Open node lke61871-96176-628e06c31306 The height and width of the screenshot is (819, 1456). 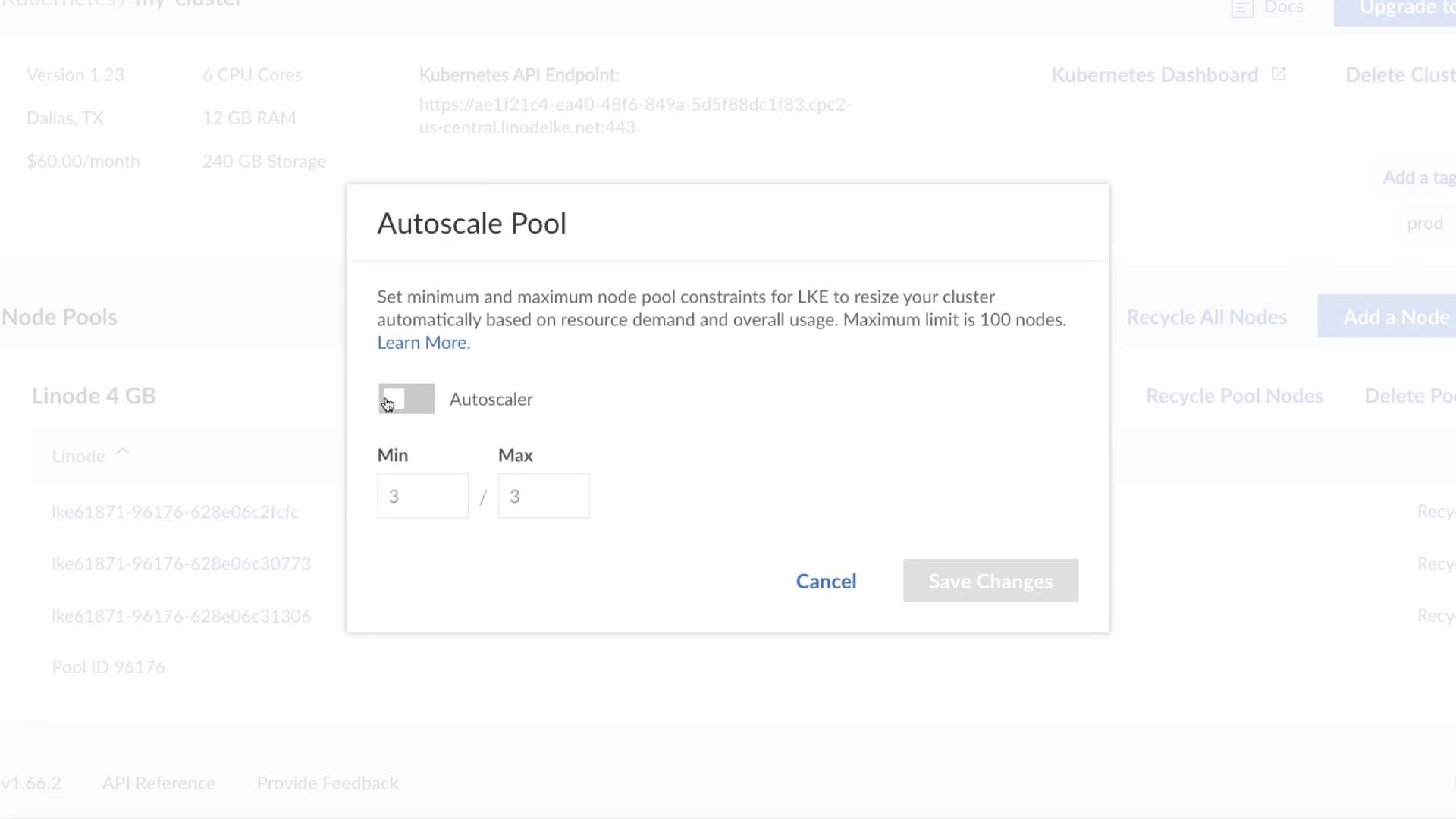click(181, 616)
